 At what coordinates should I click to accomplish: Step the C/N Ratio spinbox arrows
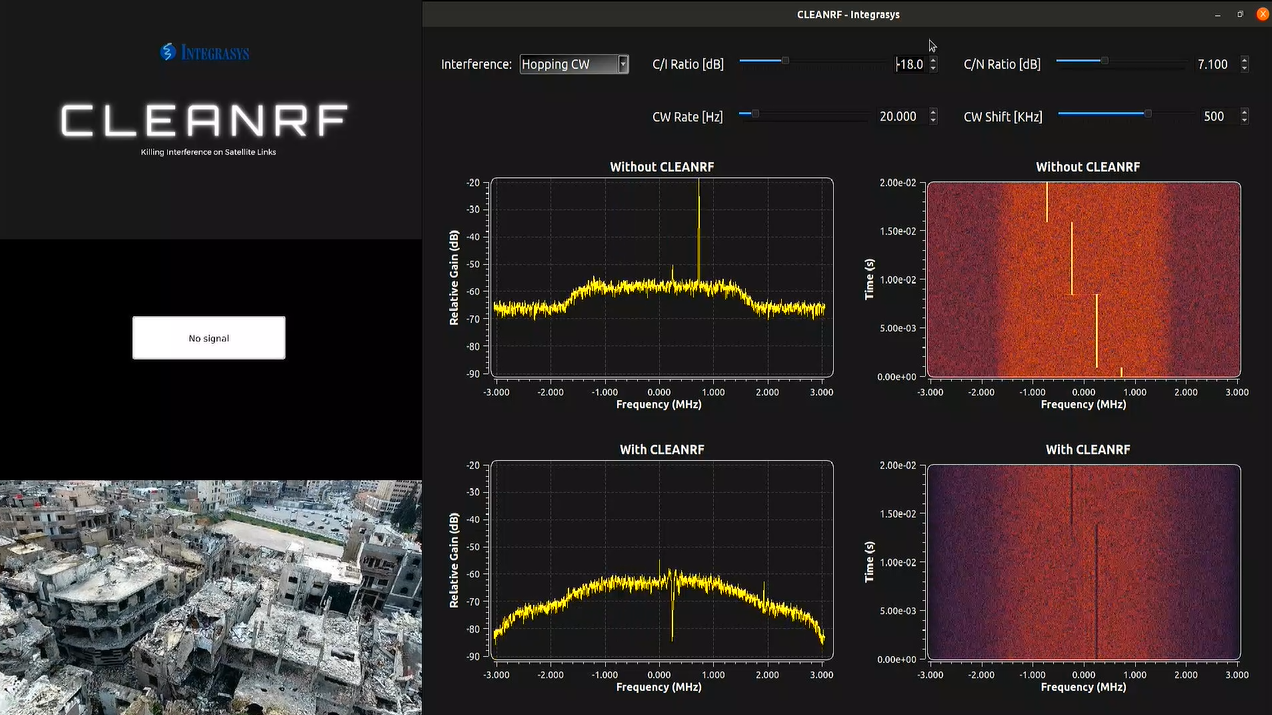coord(1244,64)
